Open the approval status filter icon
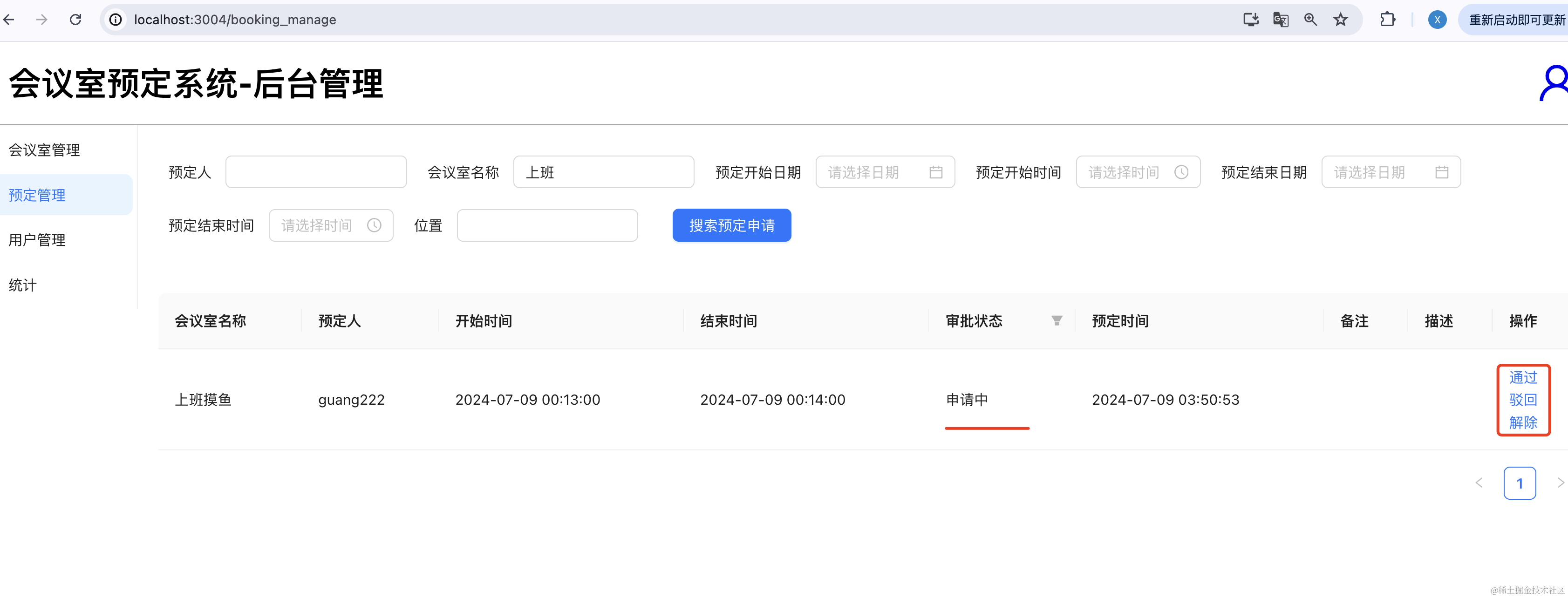Screen dimensions: 1568x598 (1057, 320)
